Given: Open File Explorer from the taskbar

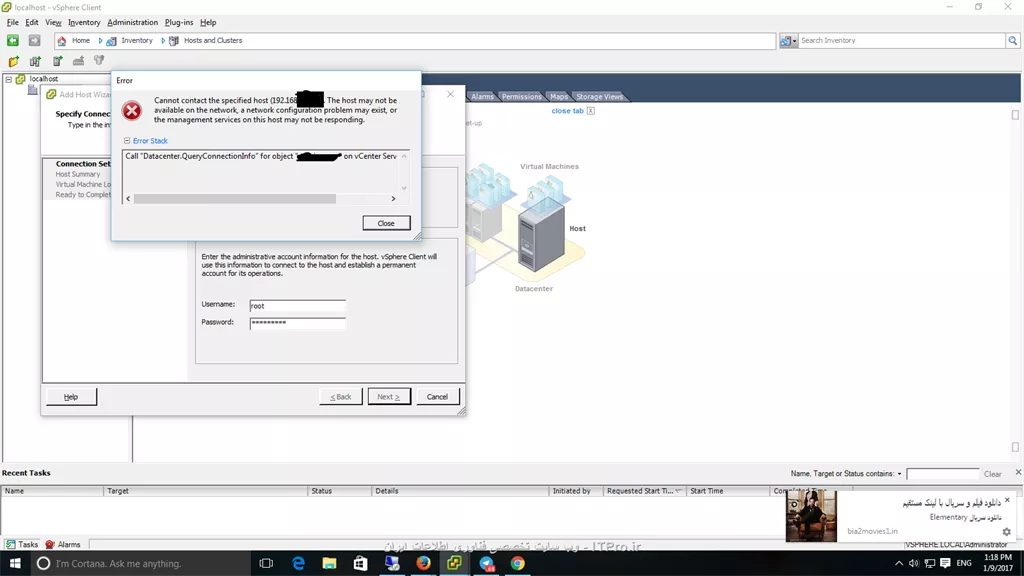Looking at the screenshot, I should (x=329, y=563).
